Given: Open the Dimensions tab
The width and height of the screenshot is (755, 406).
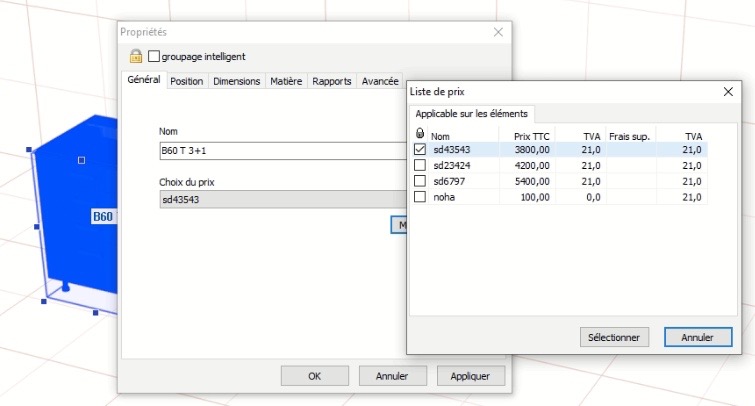Looking at the screenshot, I should (x=237, y=81).
